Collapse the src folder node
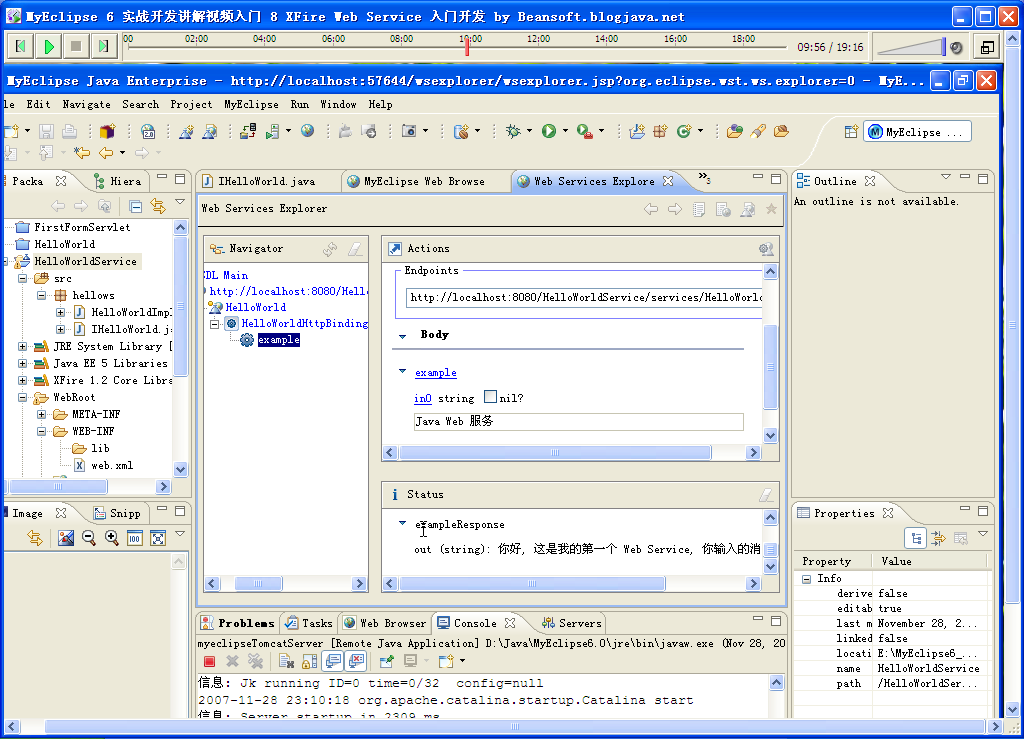The width and height of the screenshot is (1024, 739). coord(22,278)
